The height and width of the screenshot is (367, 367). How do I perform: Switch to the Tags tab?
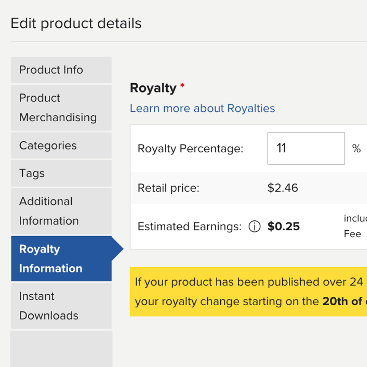click(x=61, y=173)
